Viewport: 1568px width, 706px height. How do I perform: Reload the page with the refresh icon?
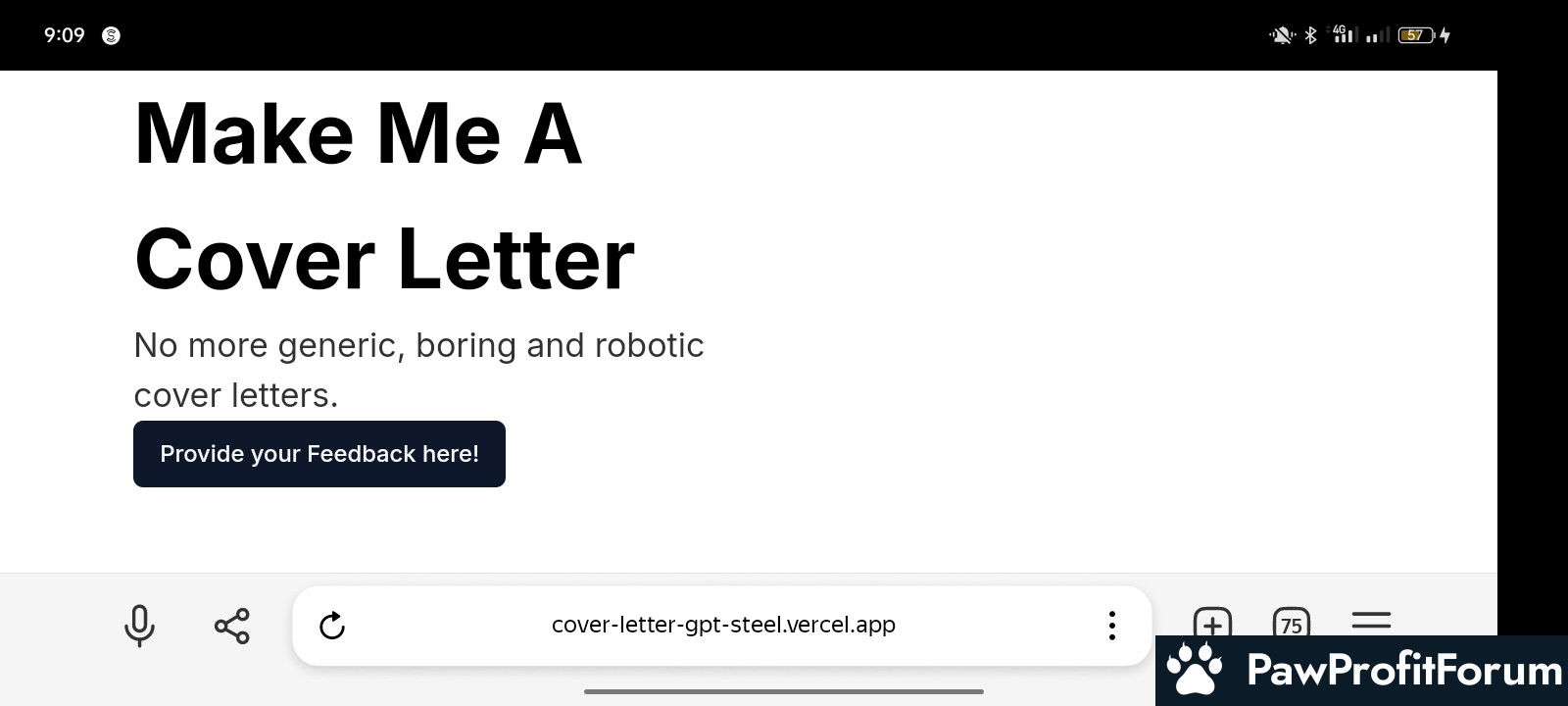332,626
